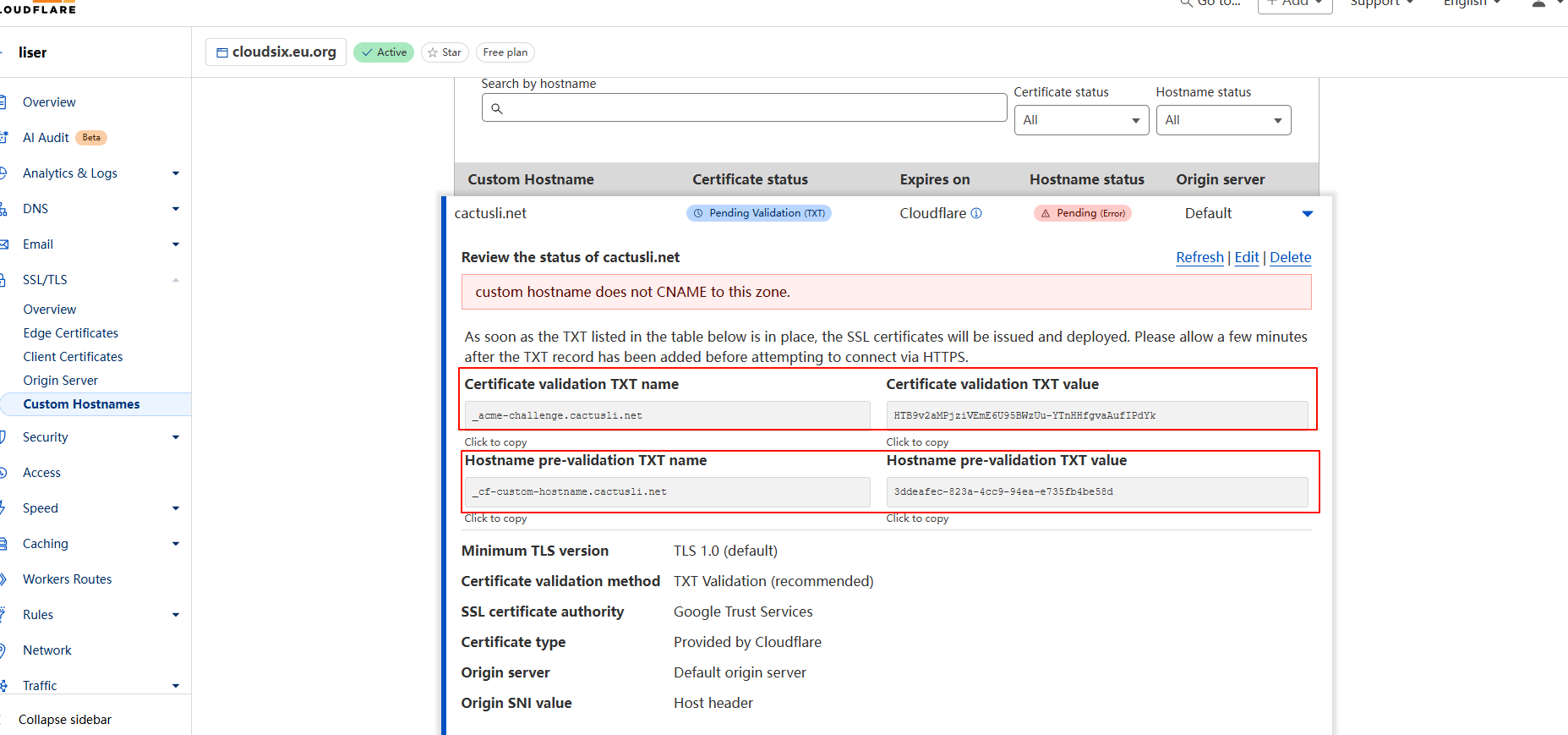The image size is (1568, 735).
Task: Click the liser account name
Action: coord(33,52)
